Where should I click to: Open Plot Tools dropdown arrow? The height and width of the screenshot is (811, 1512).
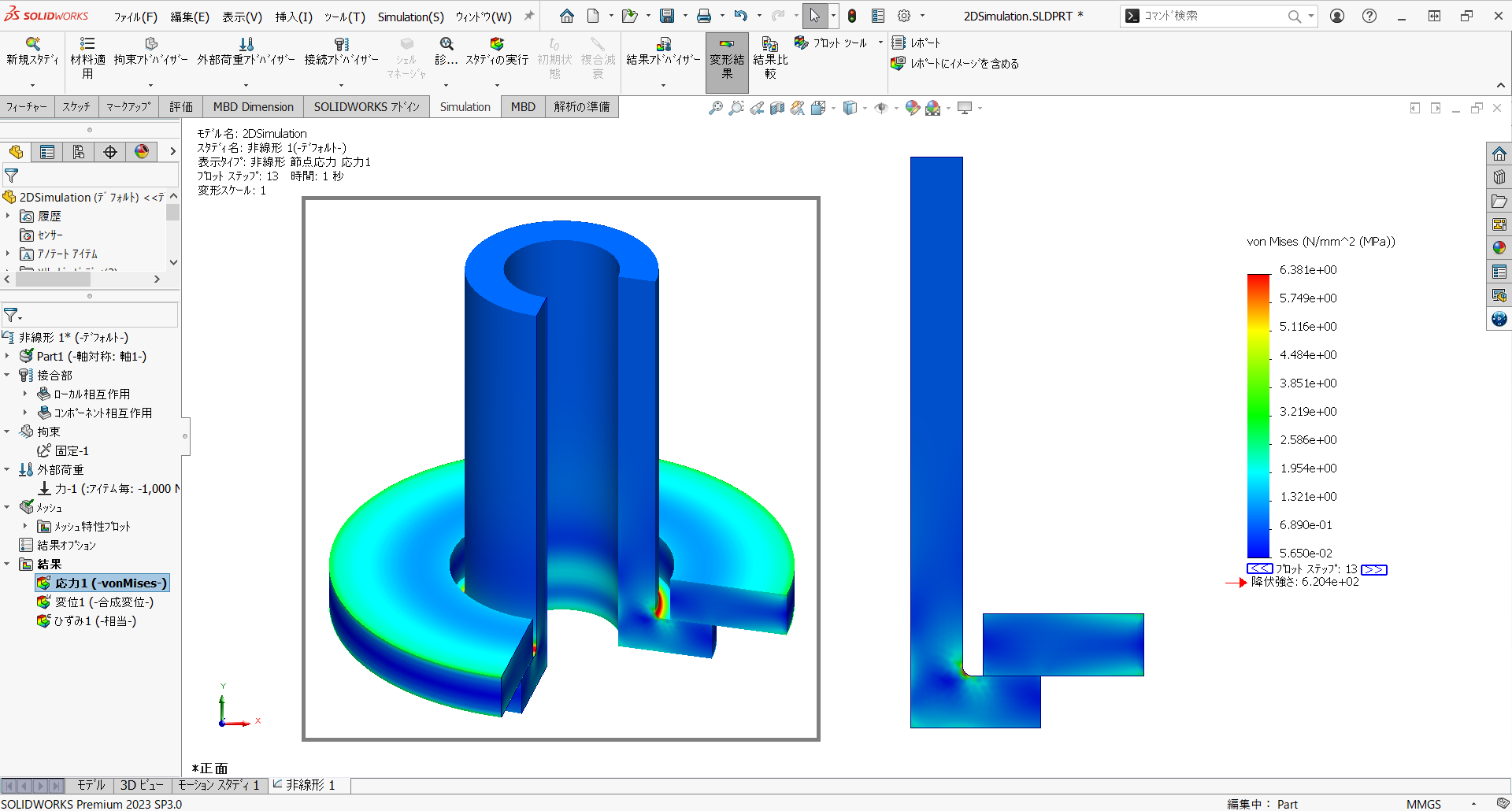(x=880, y=43)
